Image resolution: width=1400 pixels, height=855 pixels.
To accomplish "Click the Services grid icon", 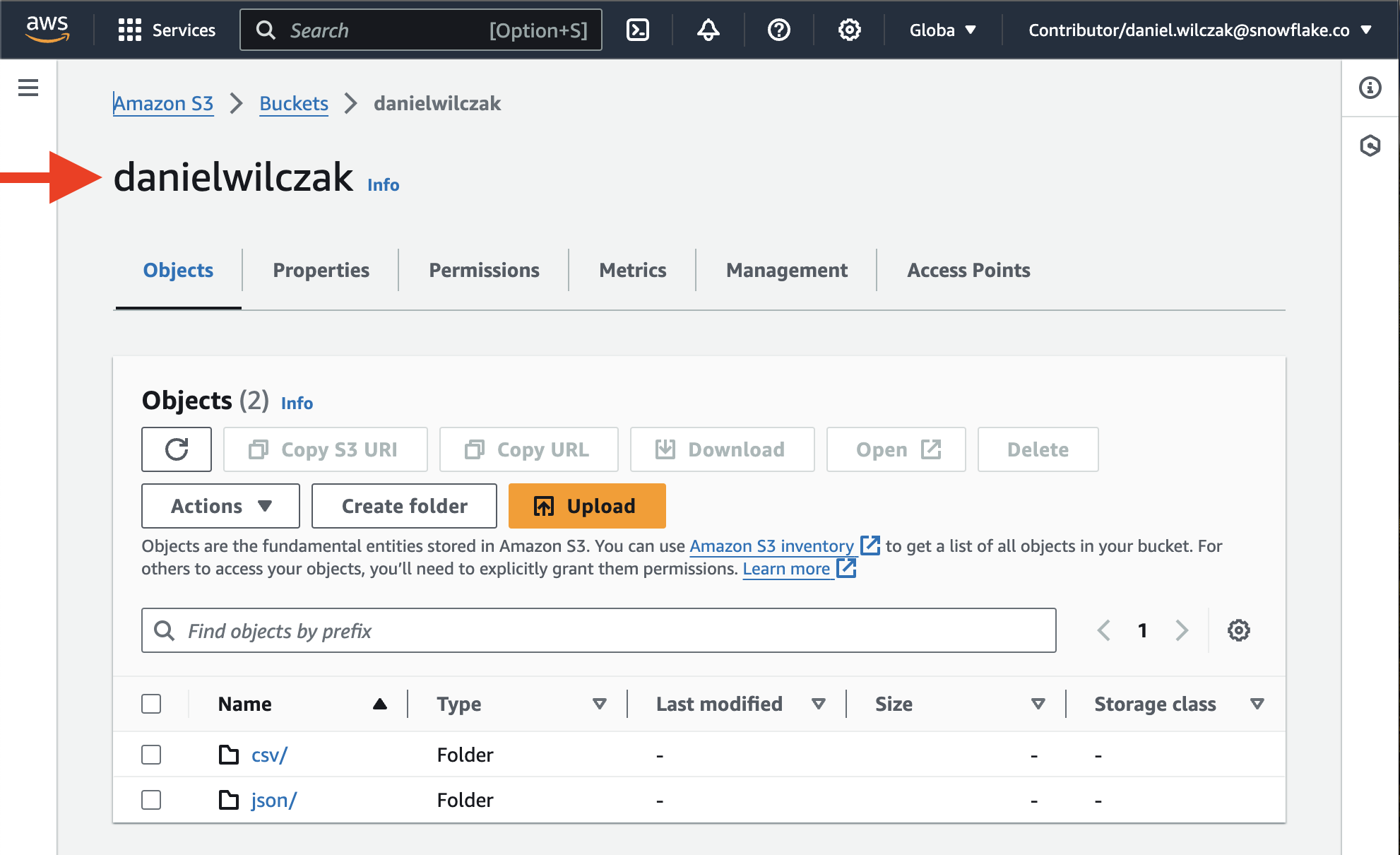I will (130, 30).
